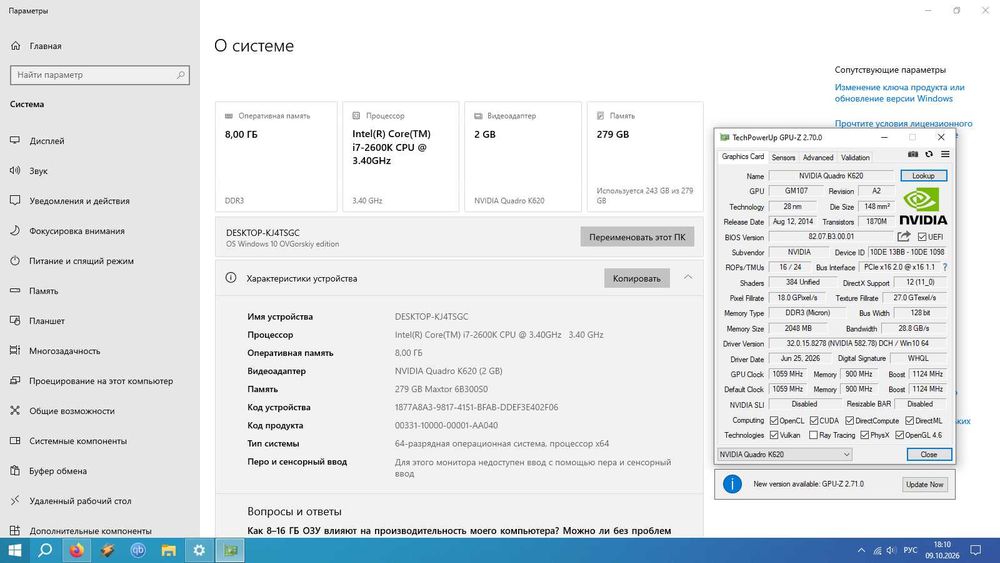Click Переименовать этот ПК button
The height and width of the screenshot is (563, 1000).
637,237
